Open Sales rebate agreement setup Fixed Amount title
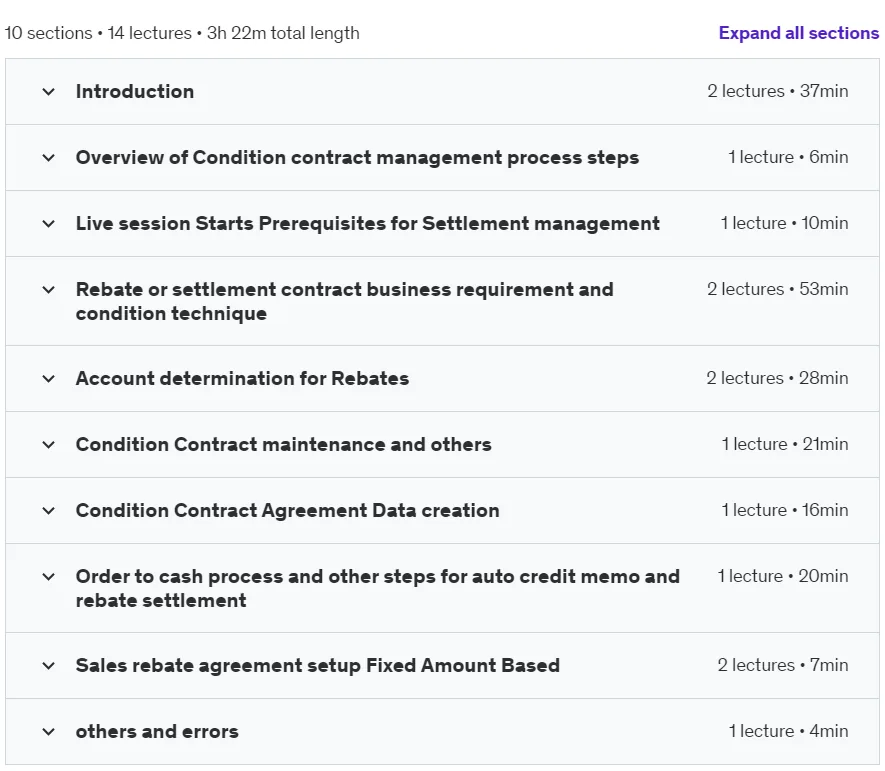 [318, 665]
